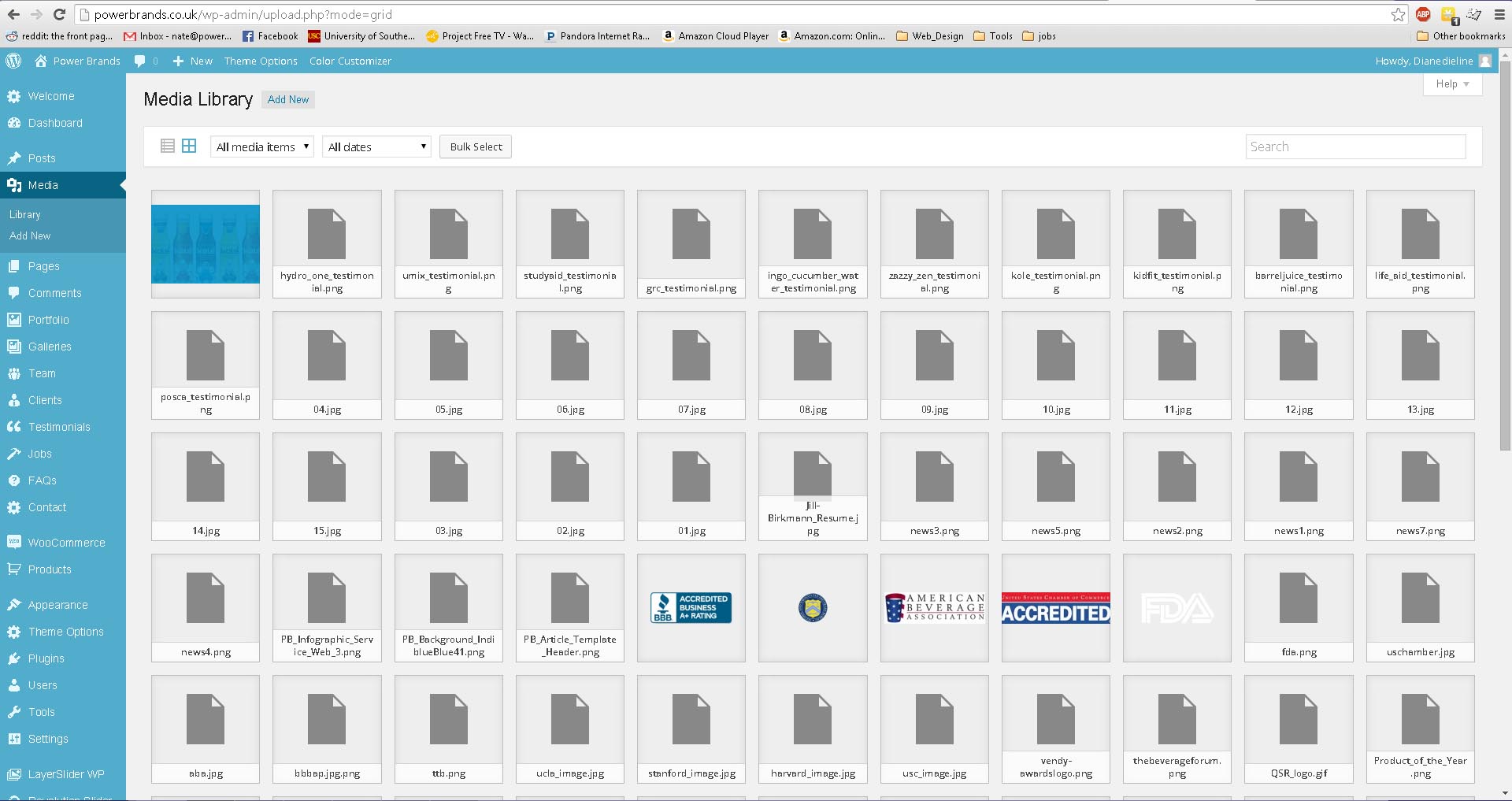
Task: Click browser reload icon
Action: [x=59, y=14]
